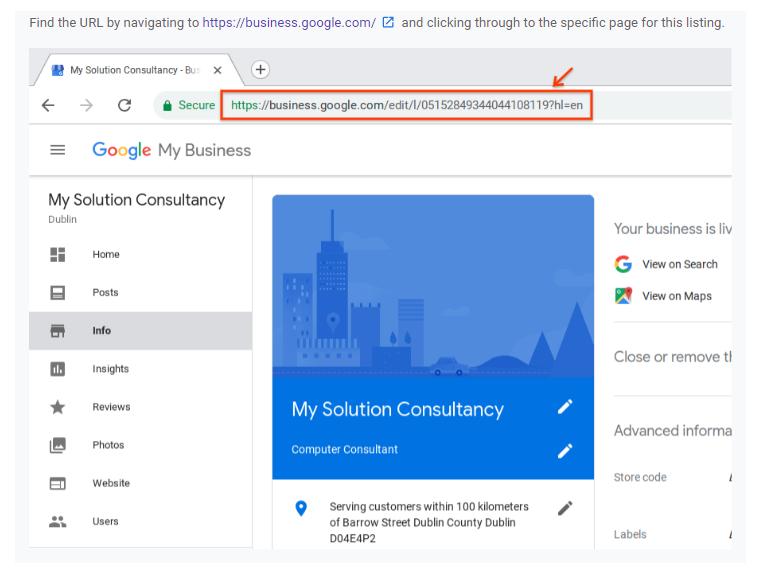Click the Labels field label
Screen dimensions: 773x580
[x=630, y=534]
